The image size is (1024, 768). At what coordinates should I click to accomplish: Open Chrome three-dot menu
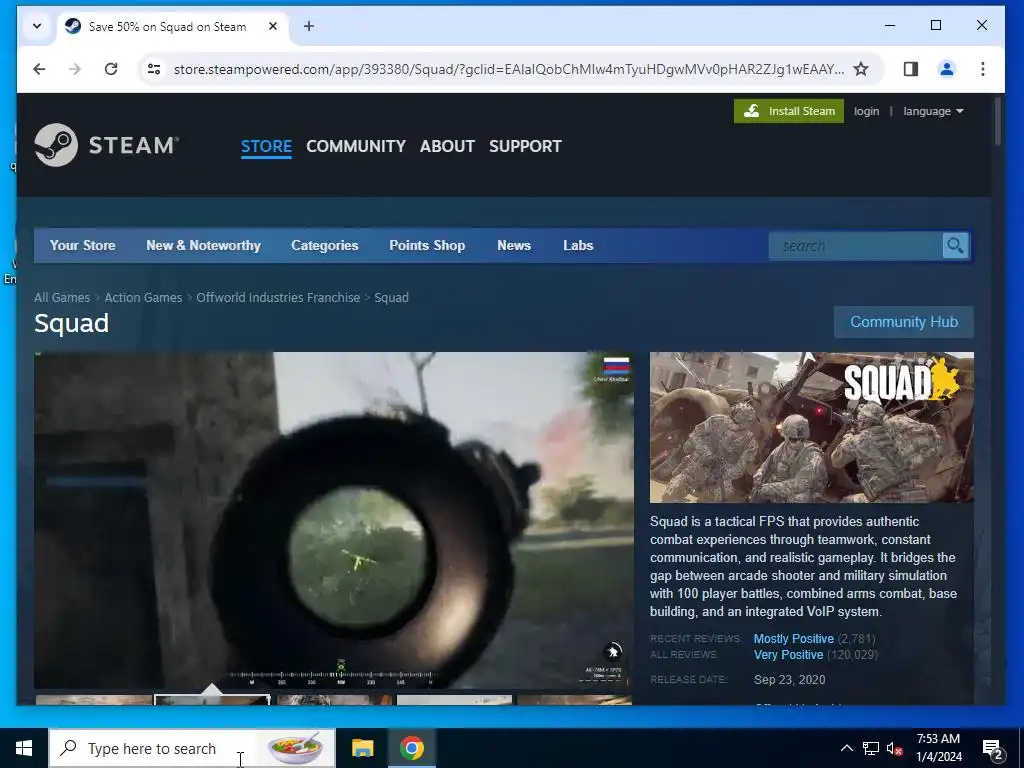pos(982,69)
